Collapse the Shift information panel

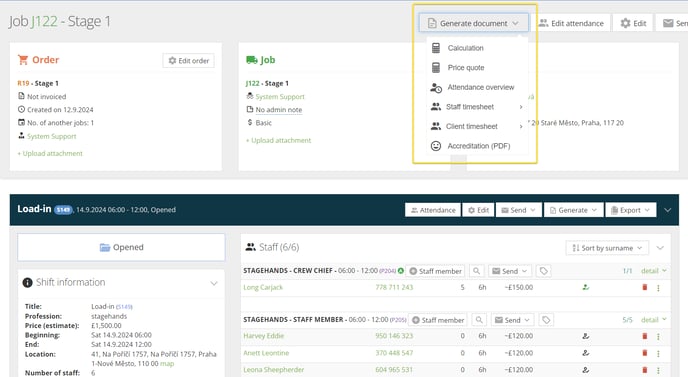click(214, 283)
